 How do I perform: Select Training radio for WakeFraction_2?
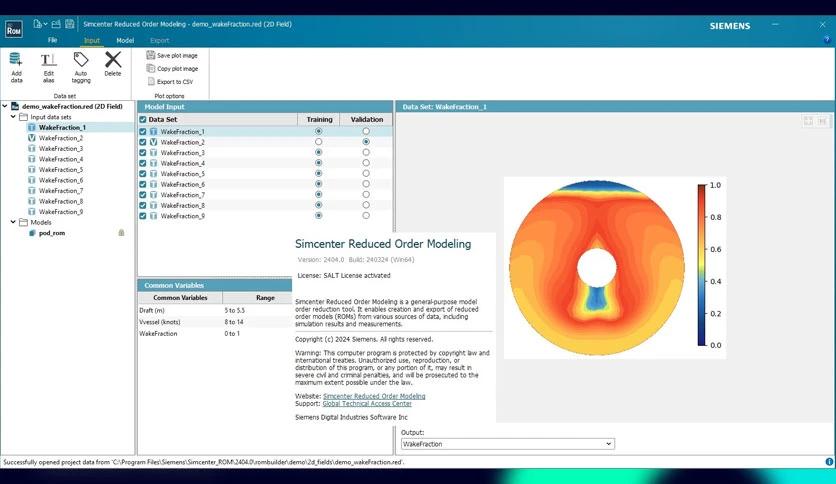(x=319, y=142)
